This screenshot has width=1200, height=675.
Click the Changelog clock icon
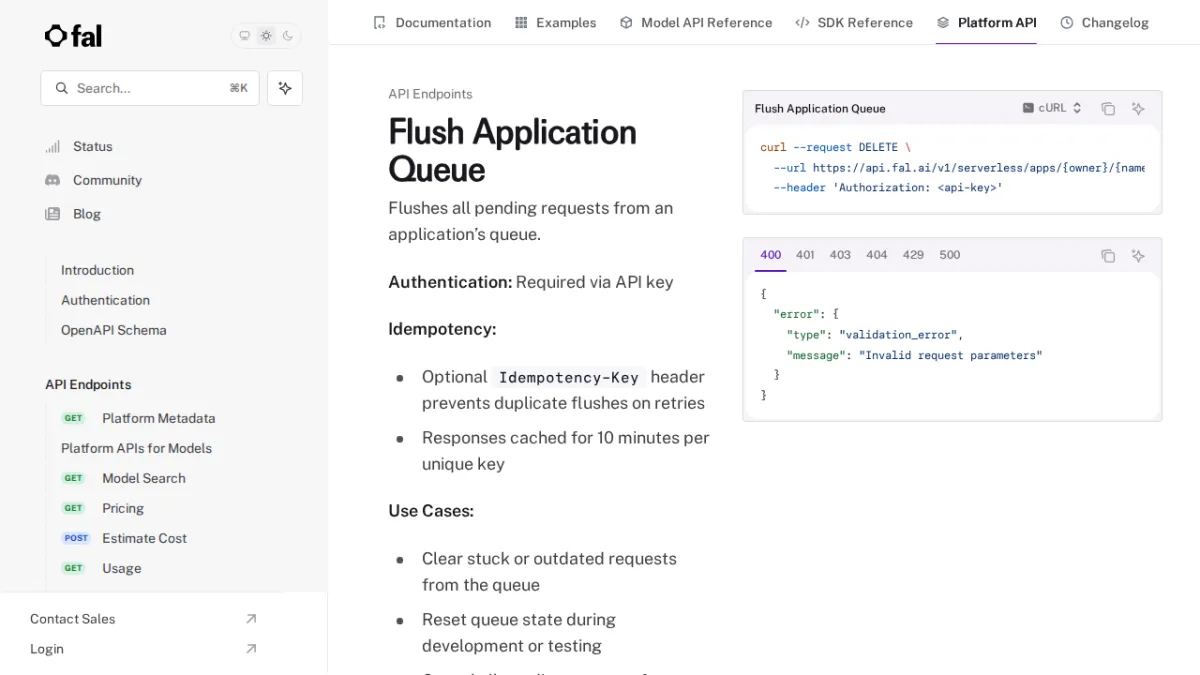point(1067,22)
